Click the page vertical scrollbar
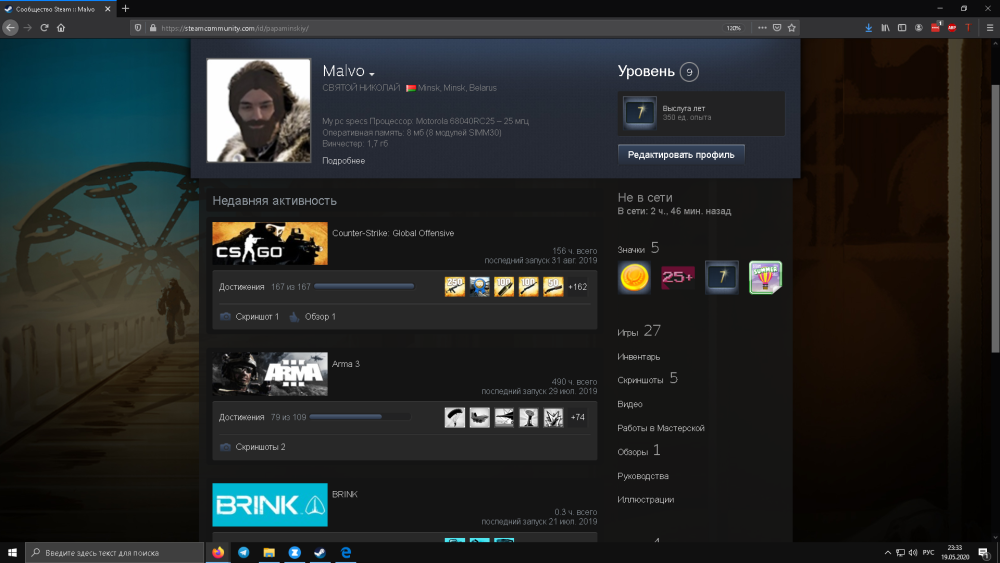 [x=996, y=217]
